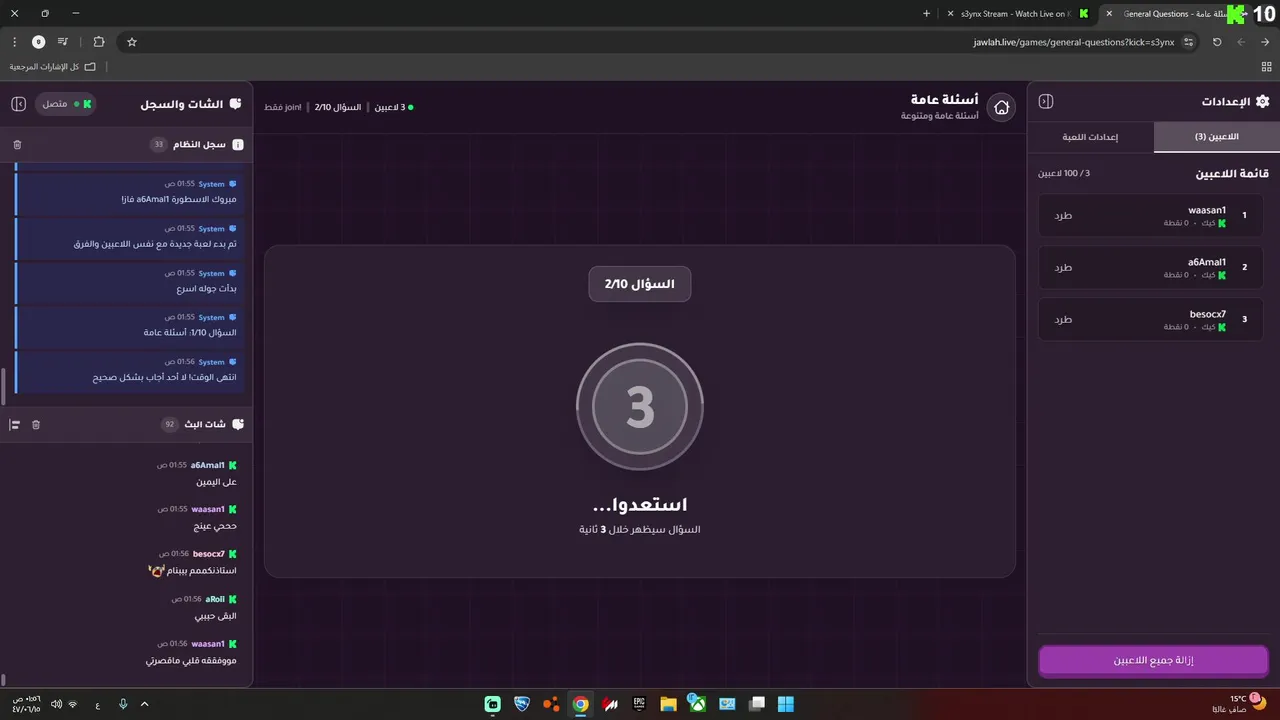This screenshot has width=1280, height=720.
Task: Open the weather widget showing 15°C
Action: [x=1240, y=704]
